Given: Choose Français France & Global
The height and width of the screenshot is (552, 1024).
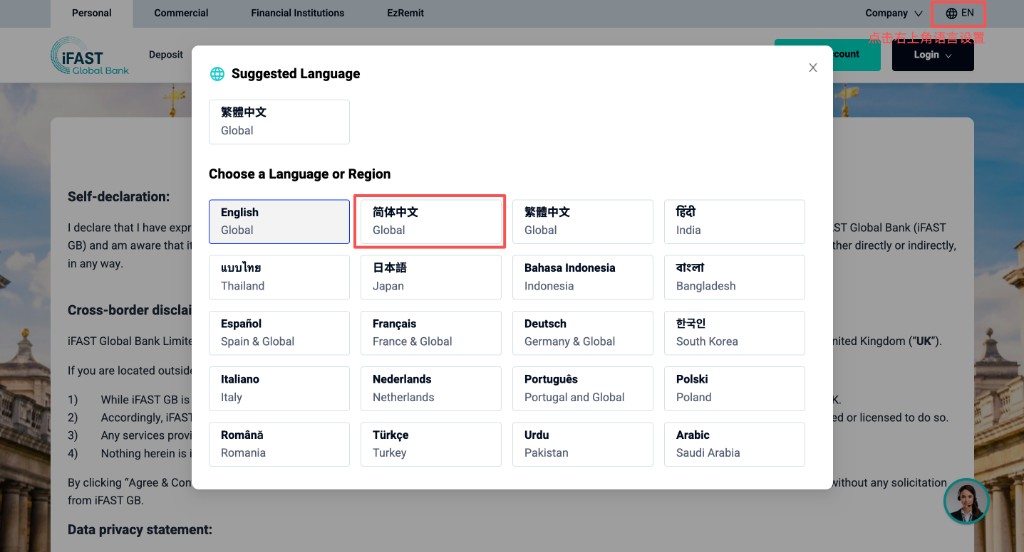Looking at the screenshot, I should coord(430,333).
